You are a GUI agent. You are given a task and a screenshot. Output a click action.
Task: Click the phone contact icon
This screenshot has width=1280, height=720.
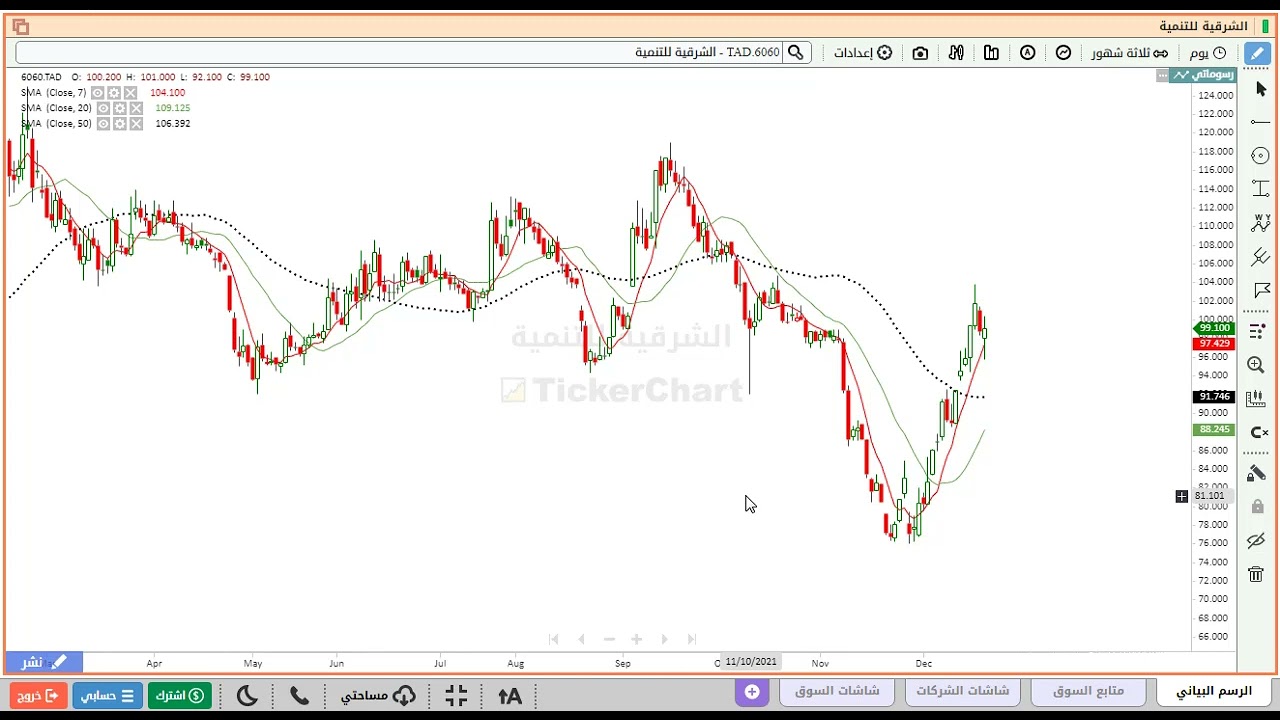coord(299,695)
